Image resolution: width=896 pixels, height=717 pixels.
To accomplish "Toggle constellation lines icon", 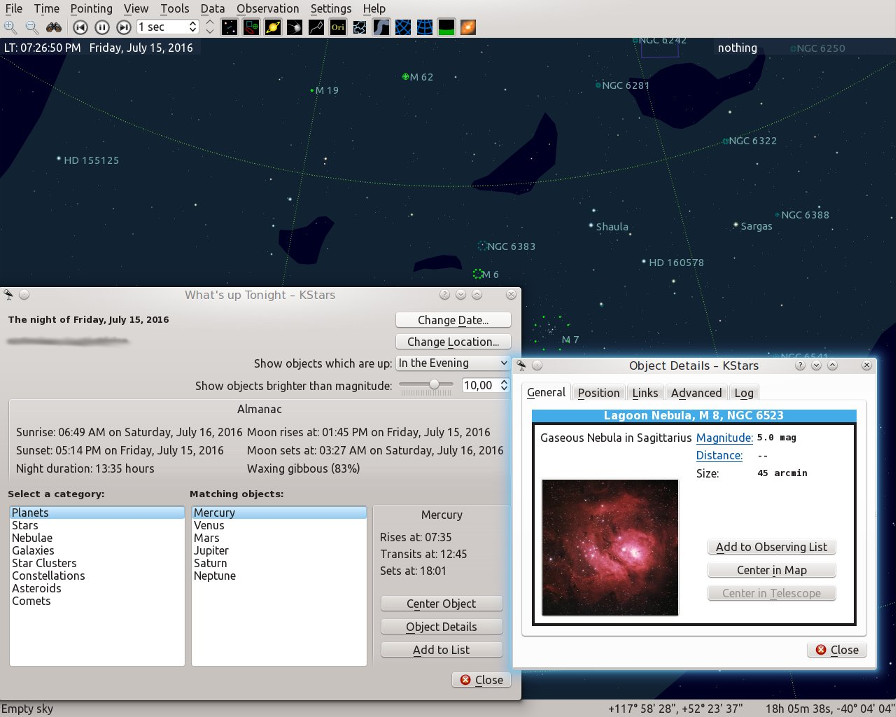I will pos(316,27).
